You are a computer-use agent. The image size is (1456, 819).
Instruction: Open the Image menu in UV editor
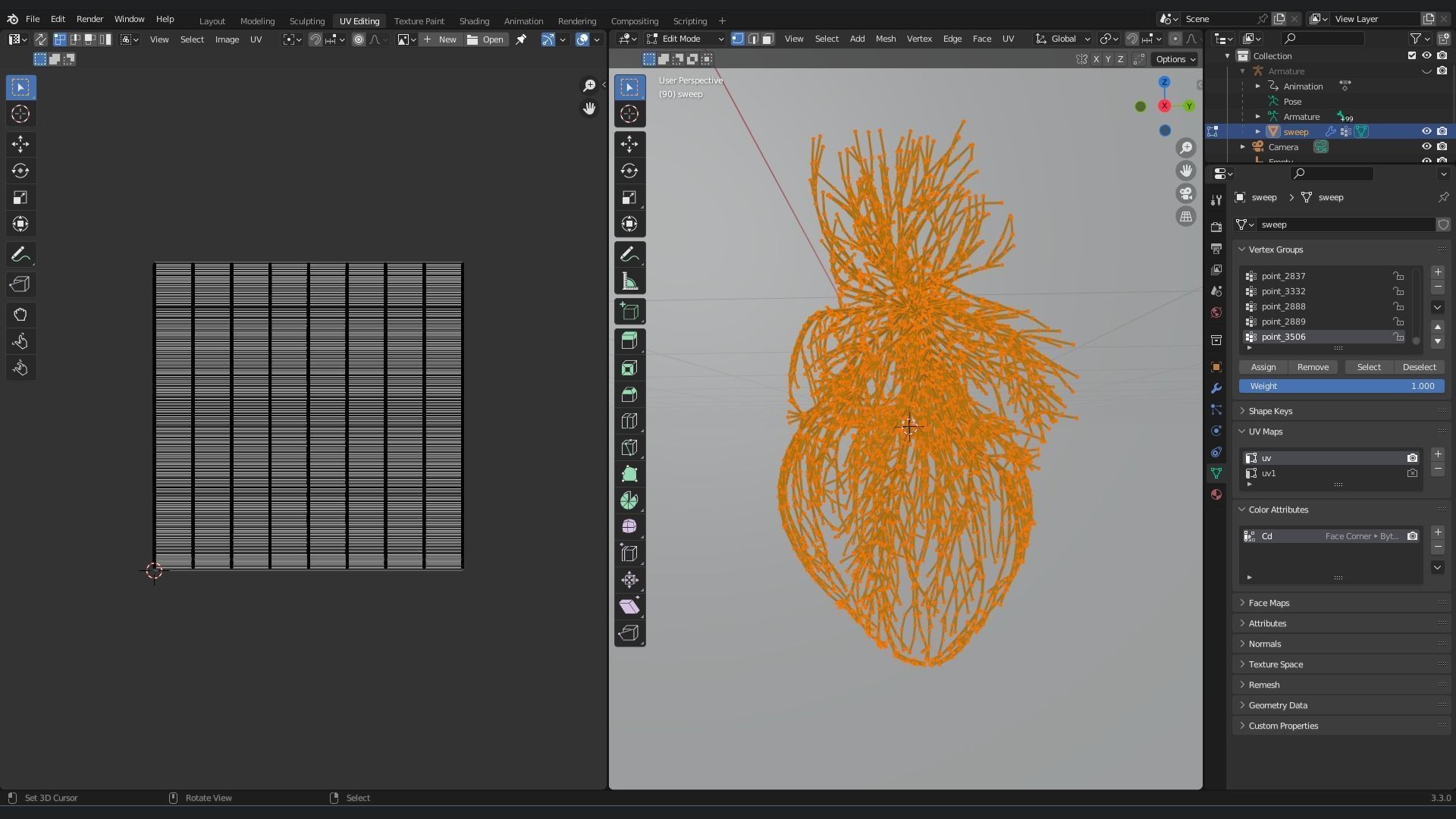(227, 39)
